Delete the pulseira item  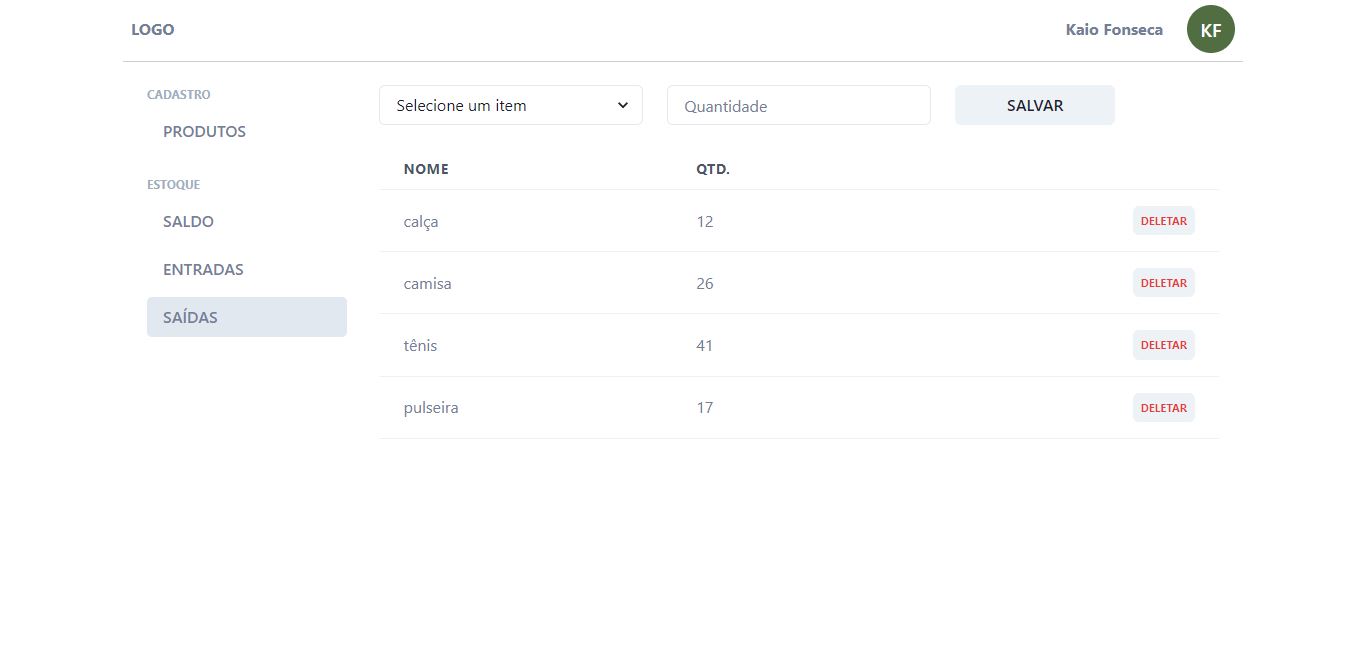coord(1163,407)
